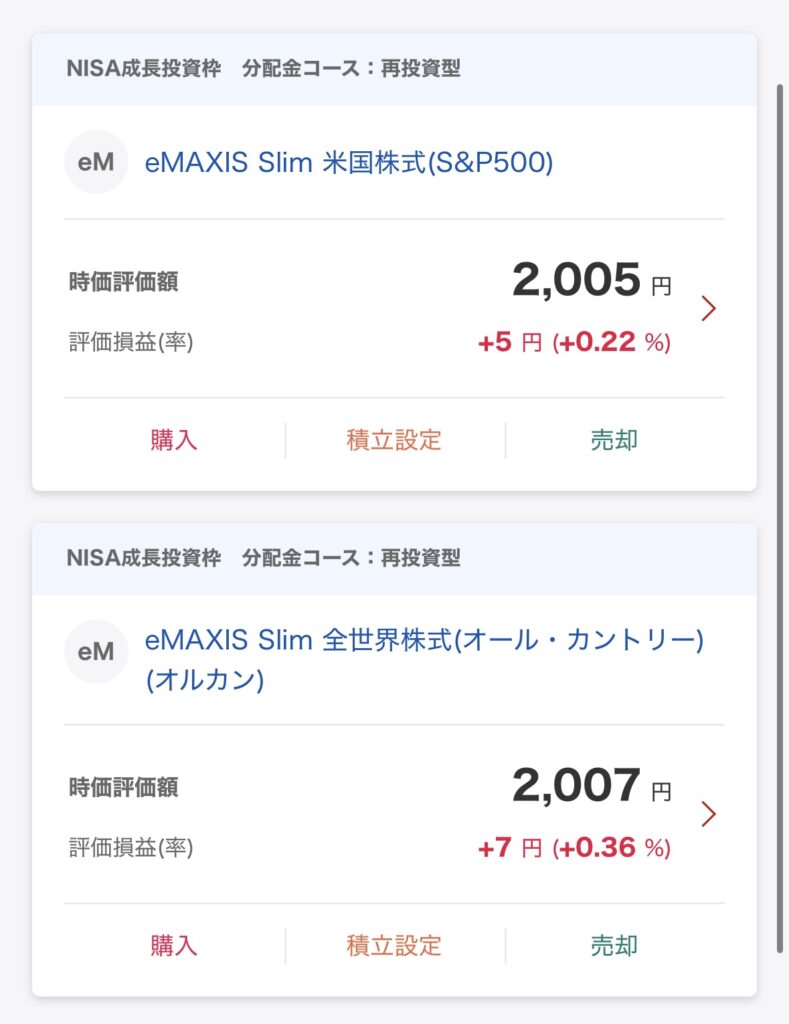The height and width of the screenshot is (1024, 789).
Task: Open eMAXIS Slim 米国株式(S&P500) fund link
Action: click(x=349, y=162)
